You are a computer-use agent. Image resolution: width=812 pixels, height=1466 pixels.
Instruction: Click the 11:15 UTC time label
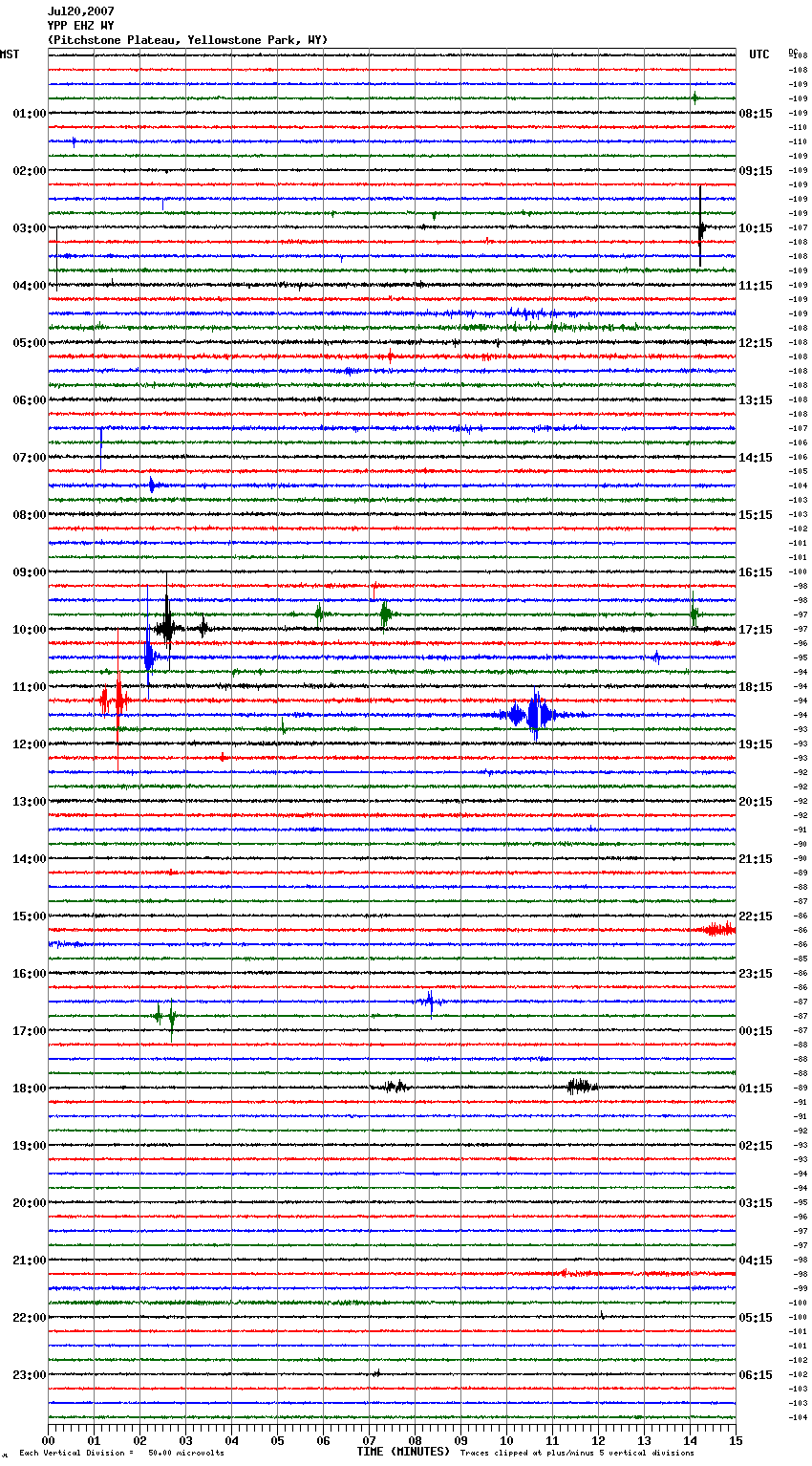[x=756, y=286]
